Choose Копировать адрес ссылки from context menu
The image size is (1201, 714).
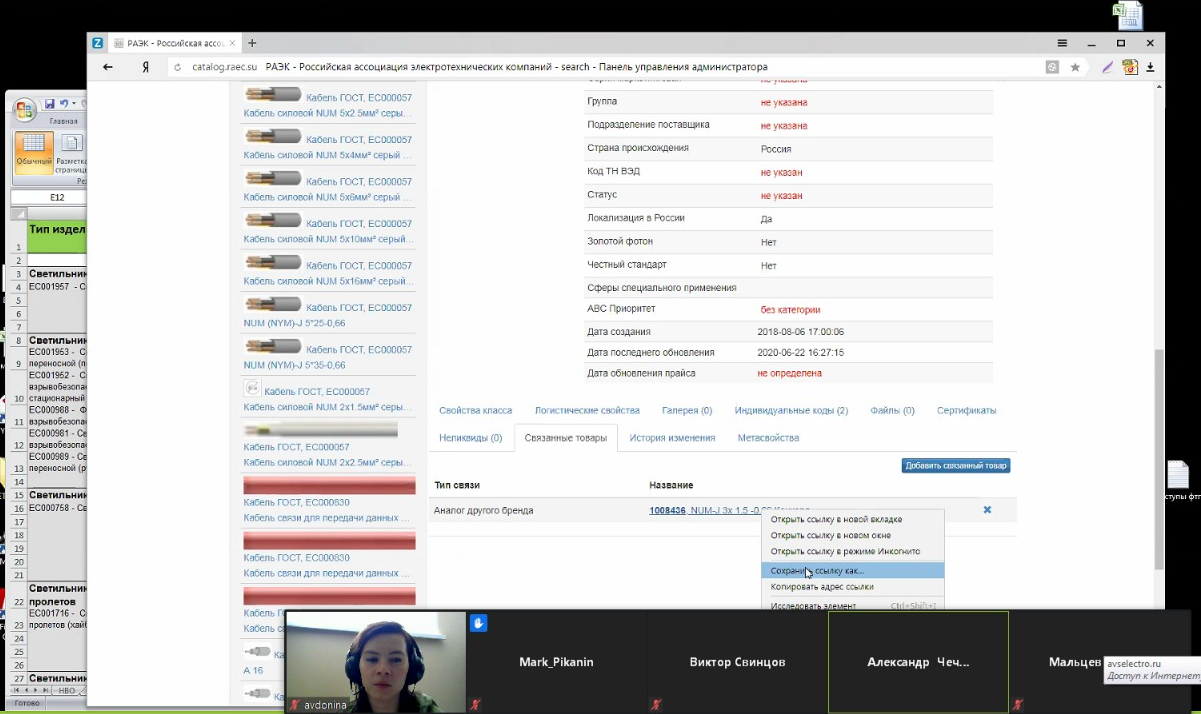822,587
